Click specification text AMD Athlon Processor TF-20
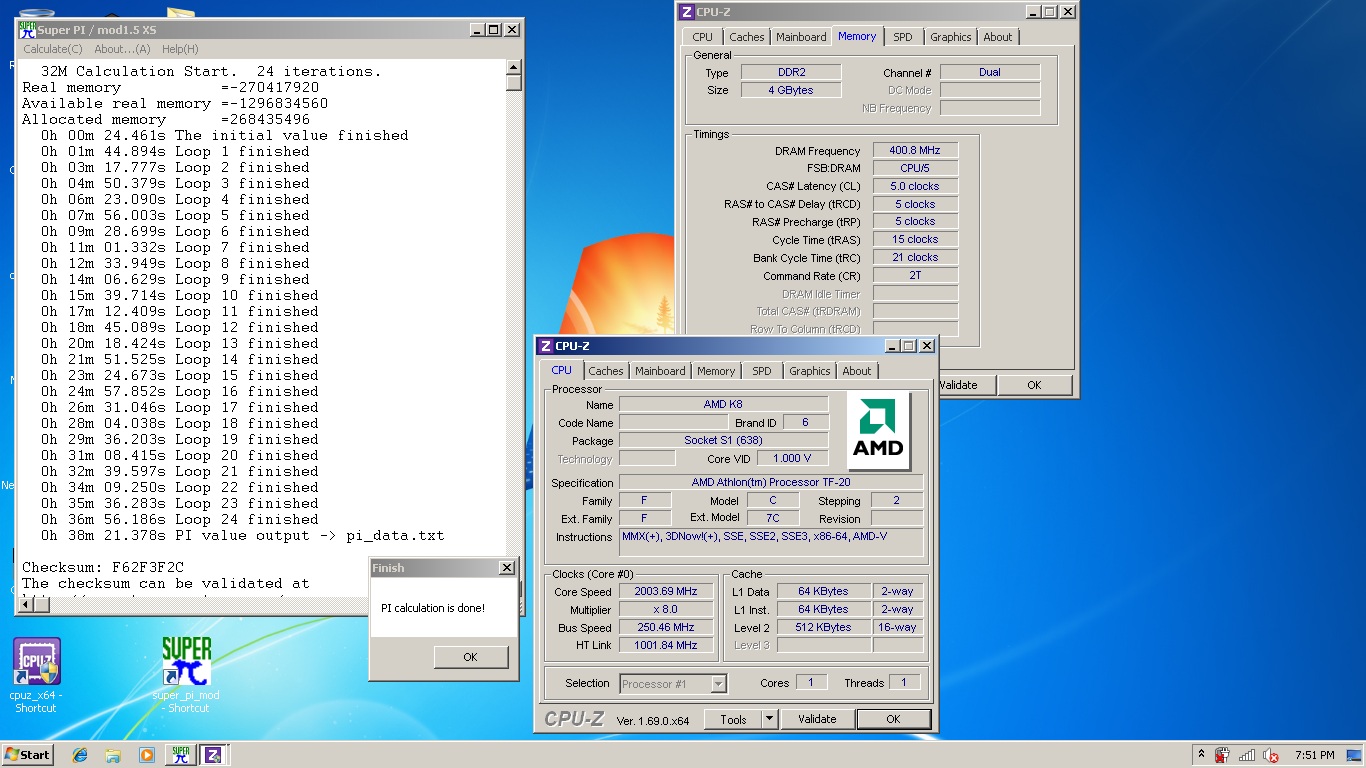1366x768 pixels. click(771, 483)
